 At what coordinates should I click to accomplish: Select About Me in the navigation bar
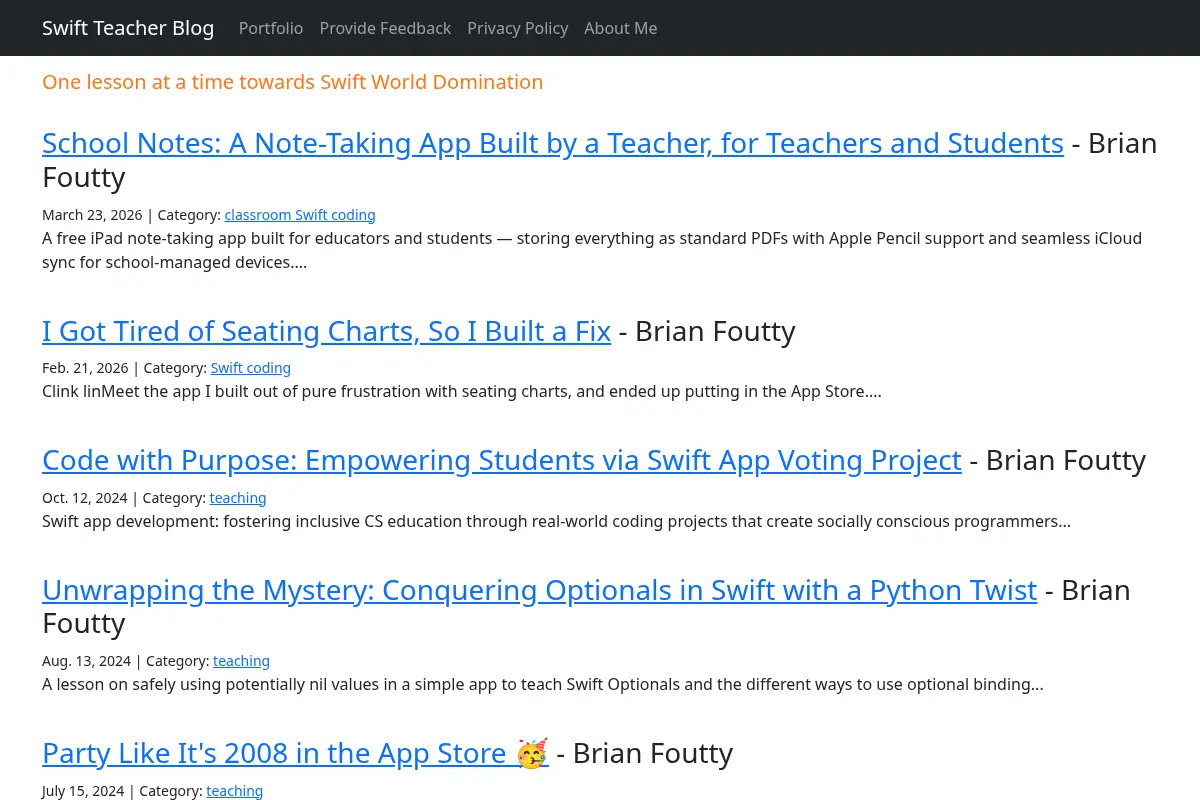[x=621, y=28]
